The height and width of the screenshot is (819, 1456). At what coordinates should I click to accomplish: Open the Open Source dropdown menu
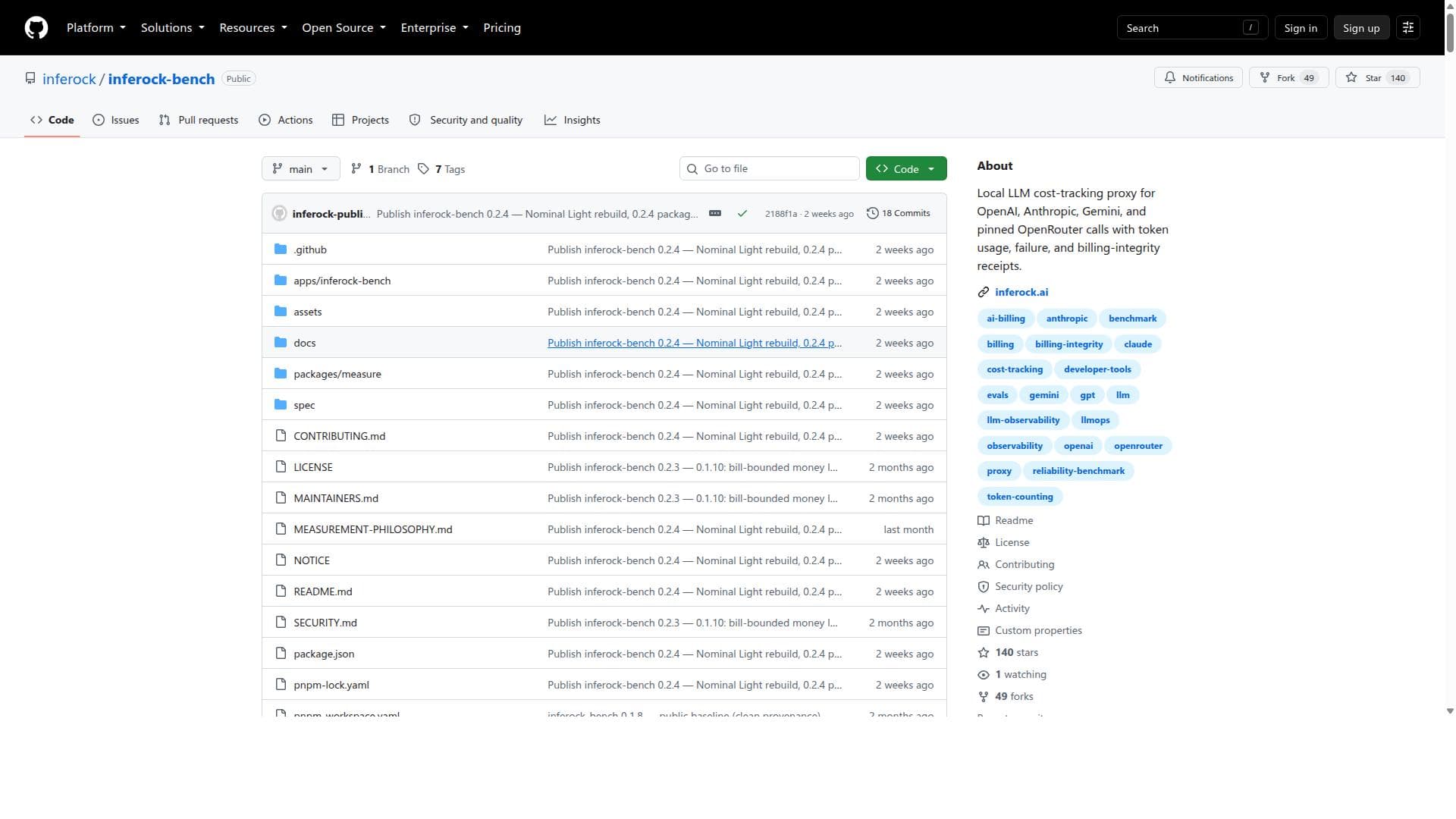click(344, 28)
